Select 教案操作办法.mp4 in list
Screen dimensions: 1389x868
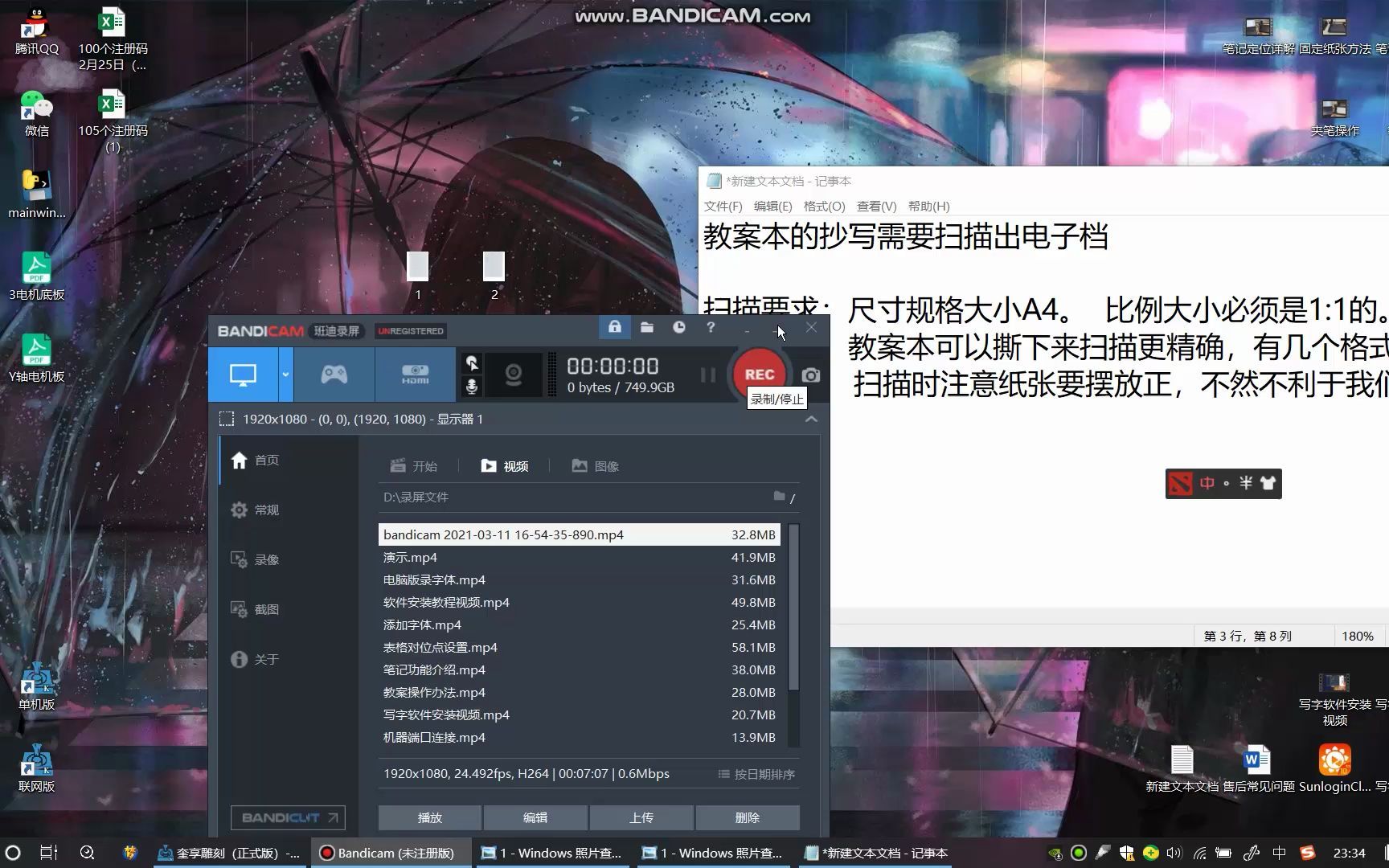[x=579, y=692]
